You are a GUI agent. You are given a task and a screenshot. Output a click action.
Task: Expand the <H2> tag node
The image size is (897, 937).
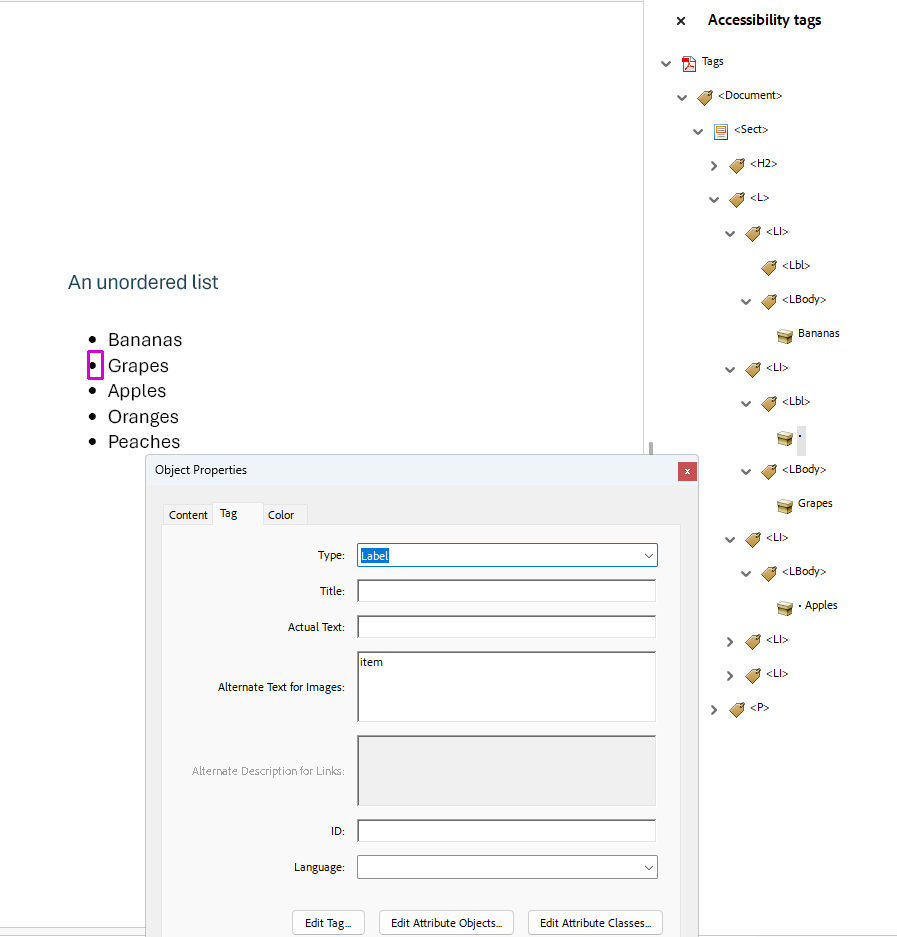[714, 165]
